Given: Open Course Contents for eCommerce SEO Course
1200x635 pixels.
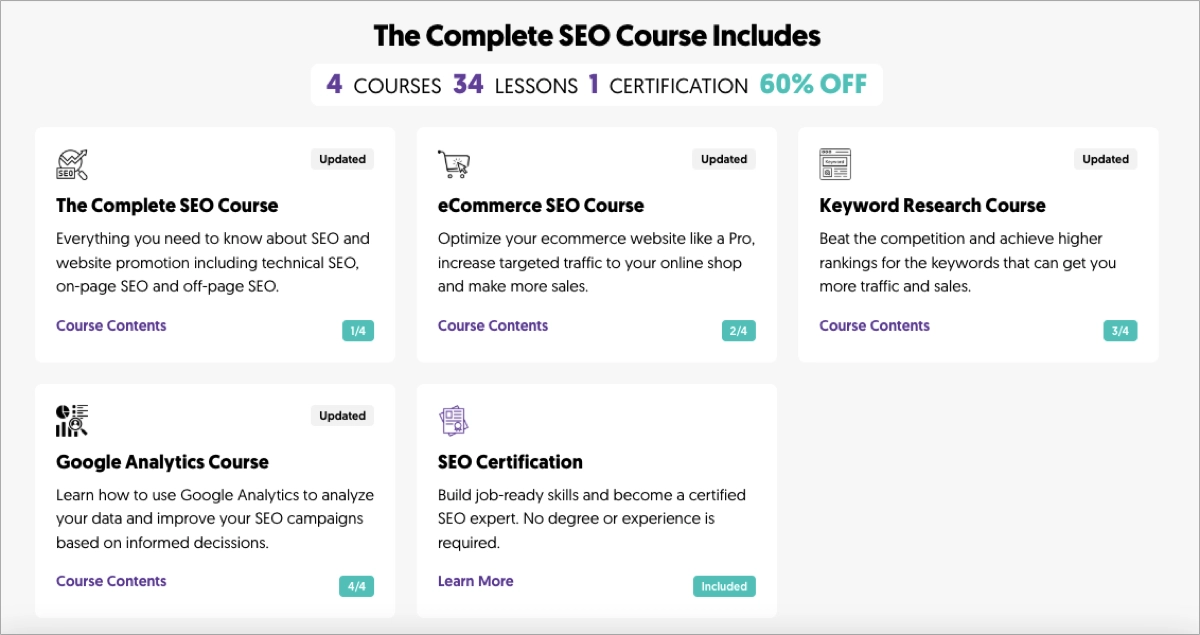Looking at the screenshot, I should click(x=492, y=325).
